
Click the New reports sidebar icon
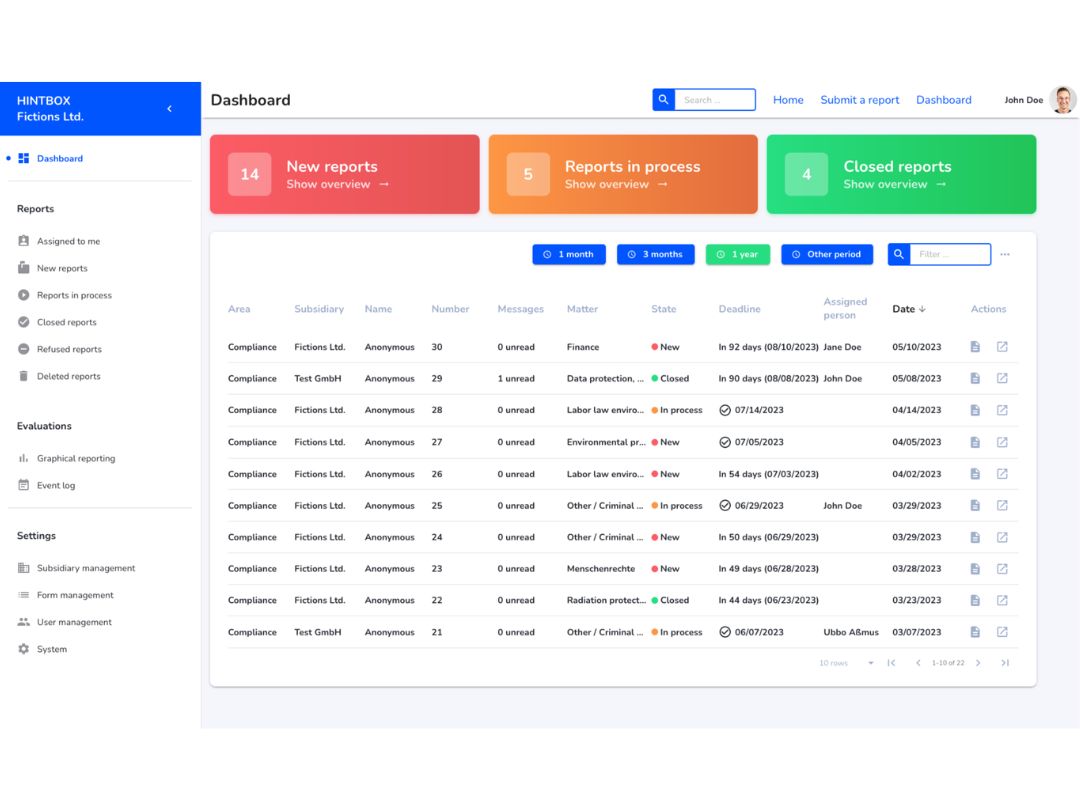(23, 268)
